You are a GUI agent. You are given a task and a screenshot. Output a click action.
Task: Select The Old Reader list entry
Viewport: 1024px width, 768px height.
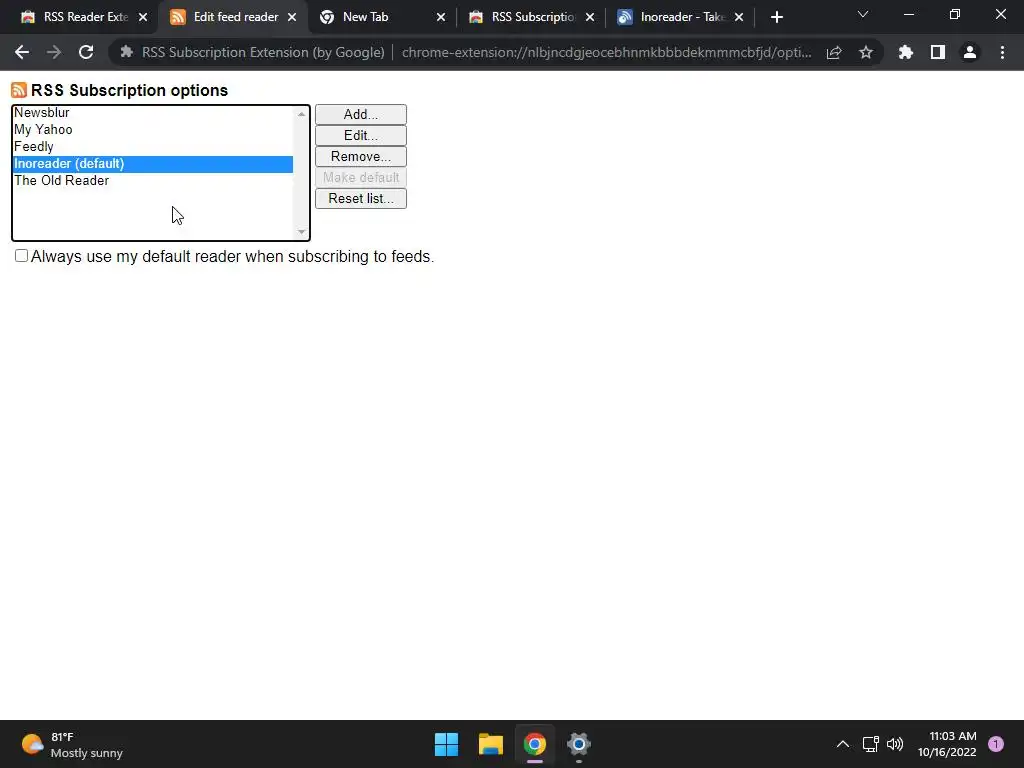pyautogui.click(x=153, y=180)
